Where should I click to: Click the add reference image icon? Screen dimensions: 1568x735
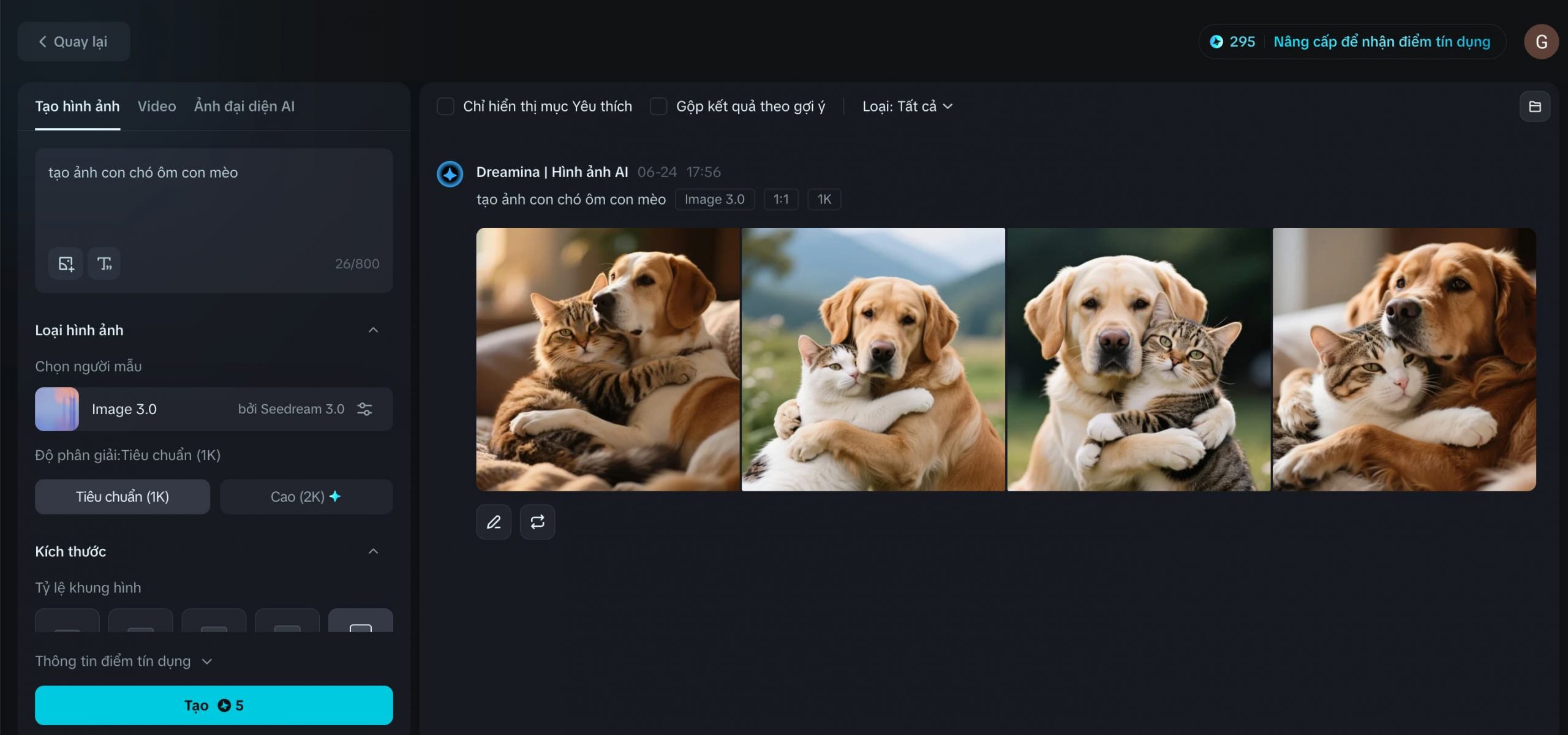(66, 263)
